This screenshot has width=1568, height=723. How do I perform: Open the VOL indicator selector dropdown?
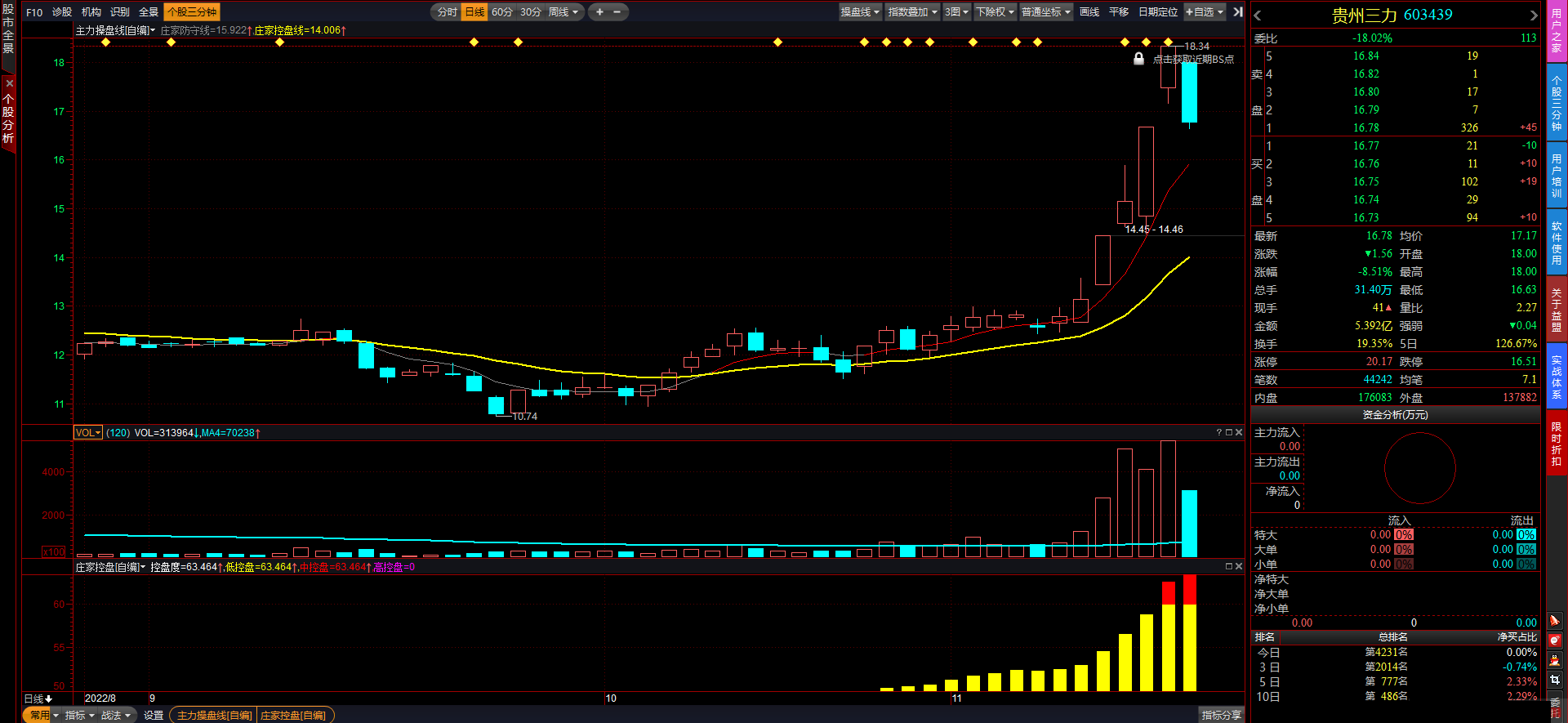(x=88, y=432)
